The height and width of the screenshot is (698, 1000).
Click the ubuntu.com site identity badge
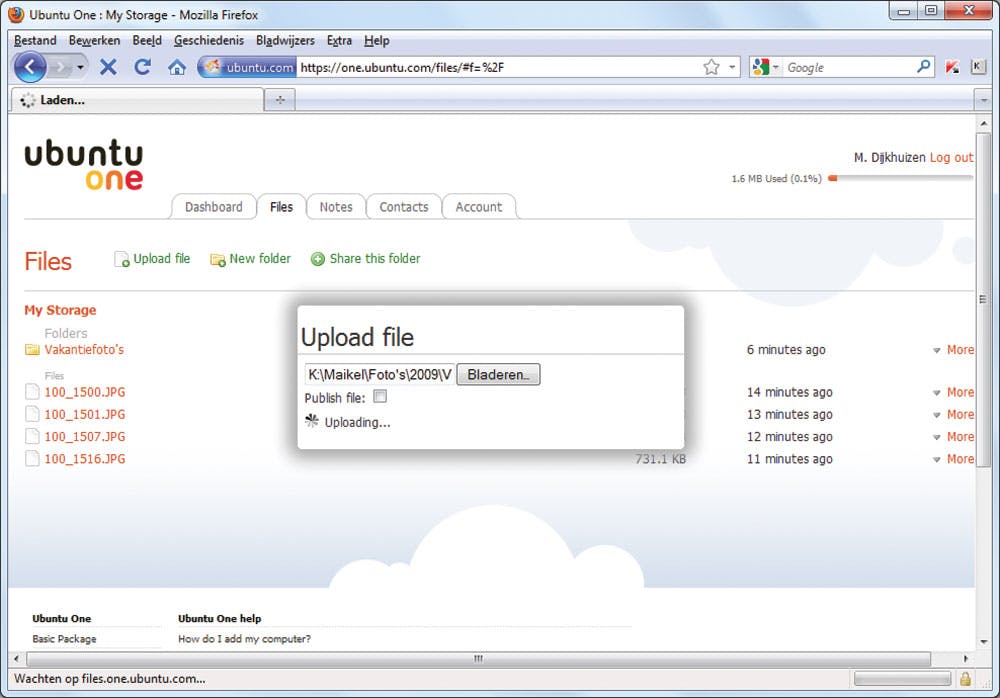click(246, 67)
